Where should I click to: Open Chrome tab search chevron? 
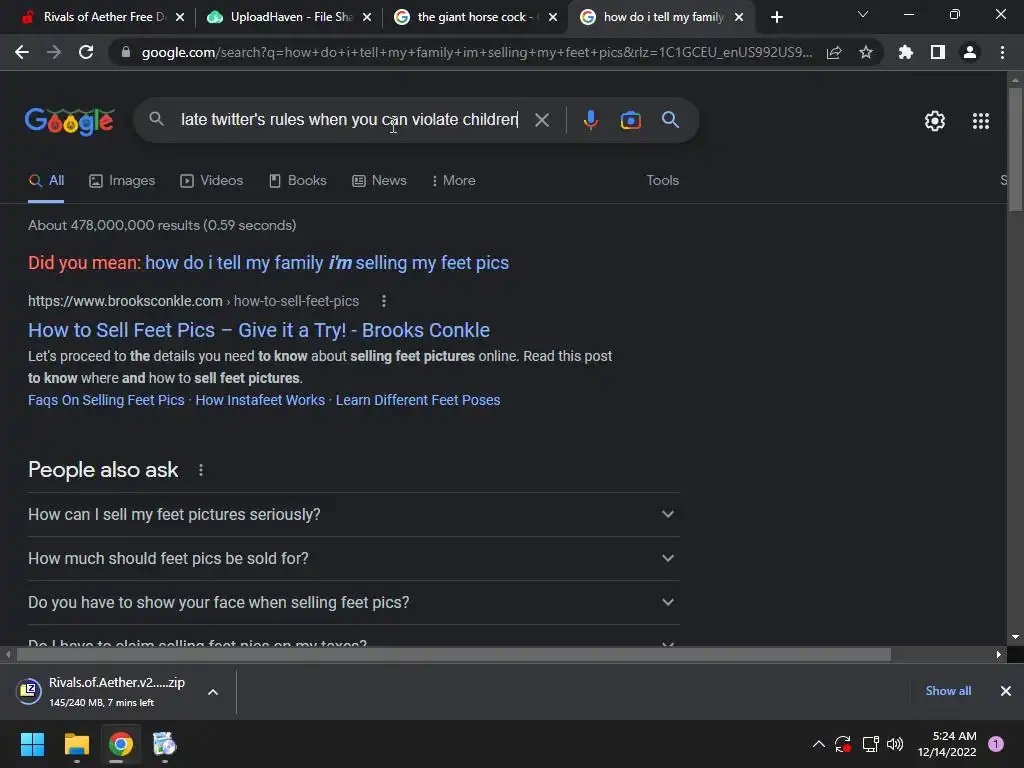(863, 14)
